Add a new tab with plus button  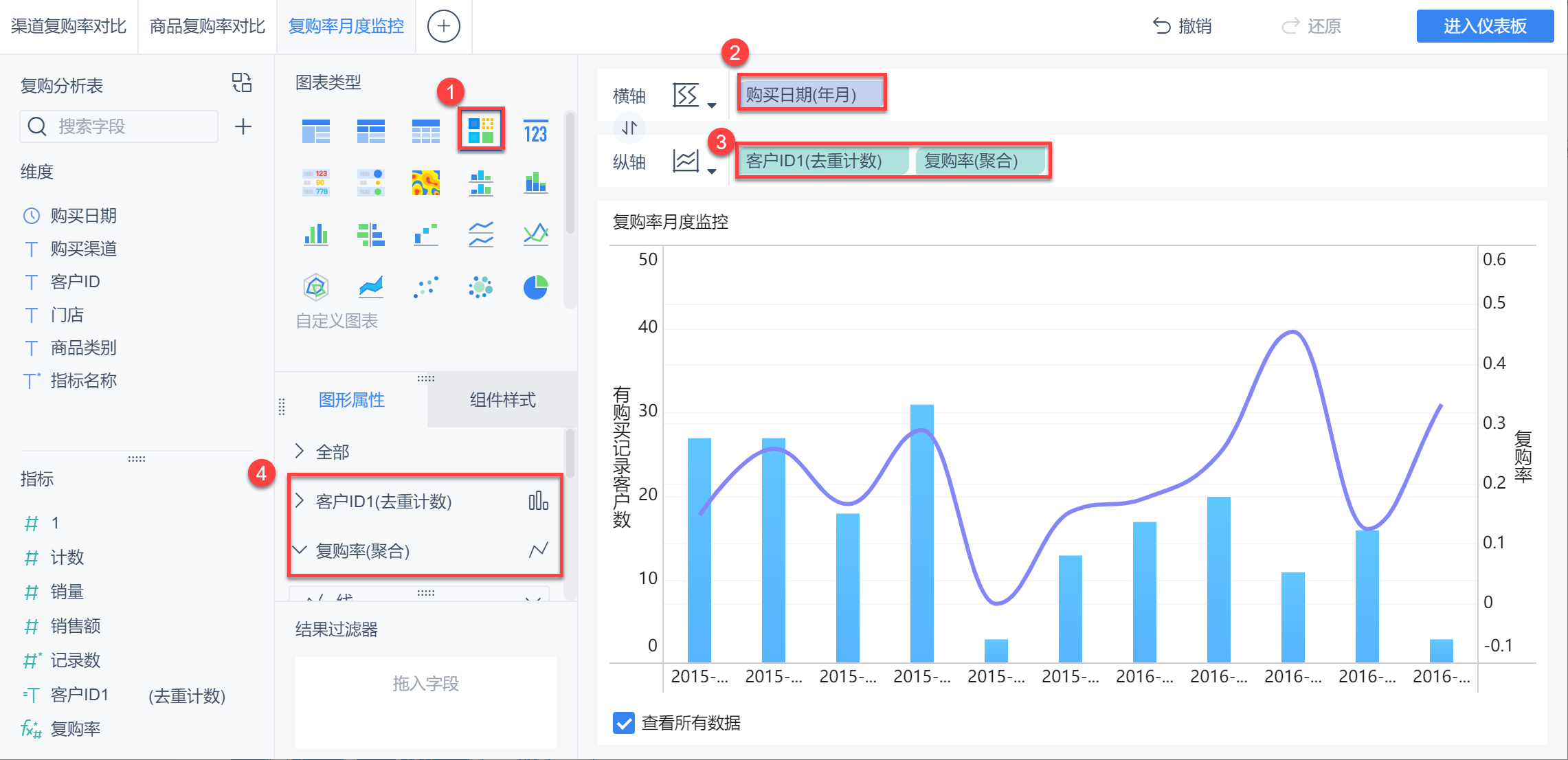(x=443, y=26)
